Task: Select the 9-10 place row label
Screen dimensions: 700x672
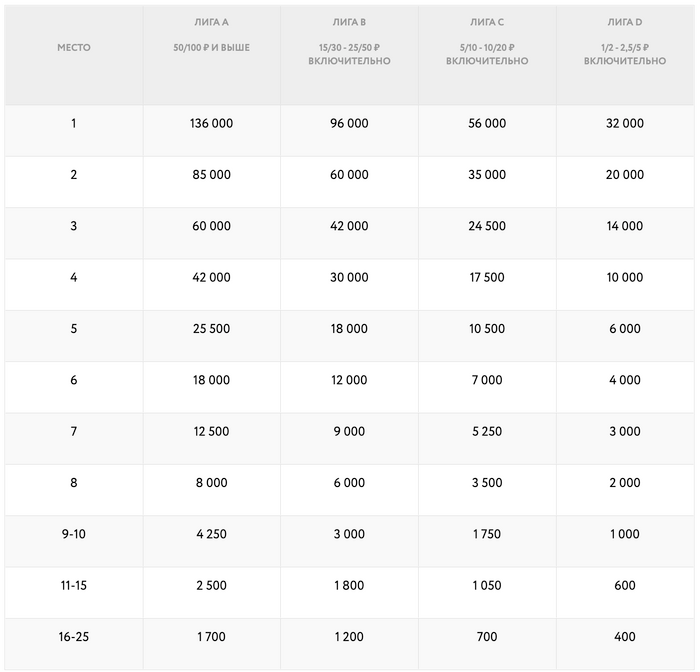Action: click(73, 535)
